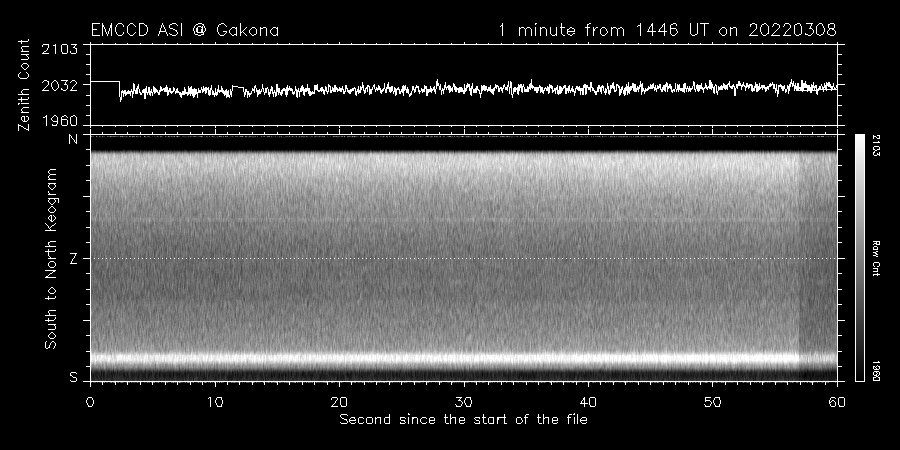Click the 2103 zenith count tick label
Viewport: 900px width, 450px height.
point(60,49)
